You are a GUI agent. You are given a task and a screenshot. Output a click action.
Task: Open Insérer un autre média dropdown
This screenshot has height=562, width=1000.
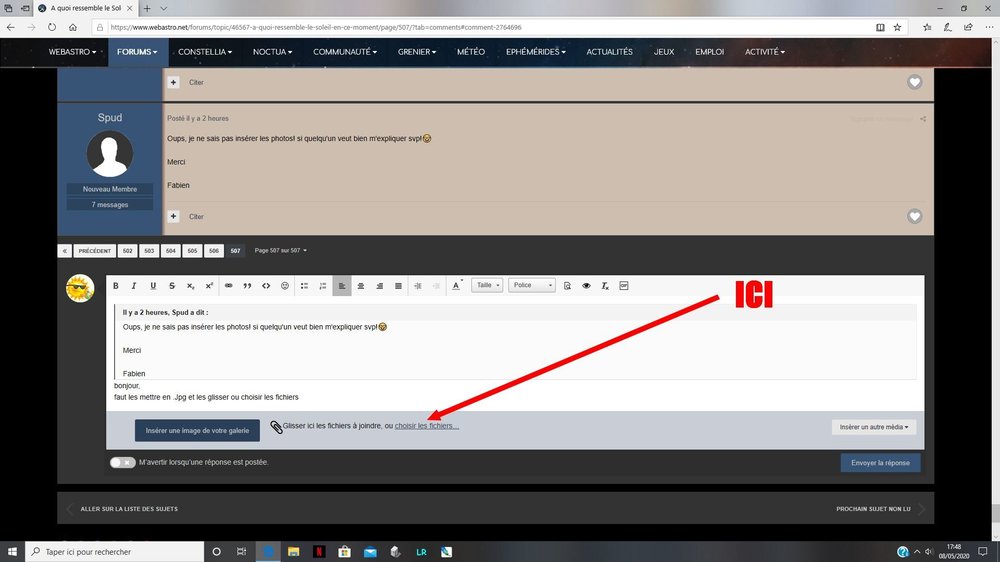tap(874, 427)
